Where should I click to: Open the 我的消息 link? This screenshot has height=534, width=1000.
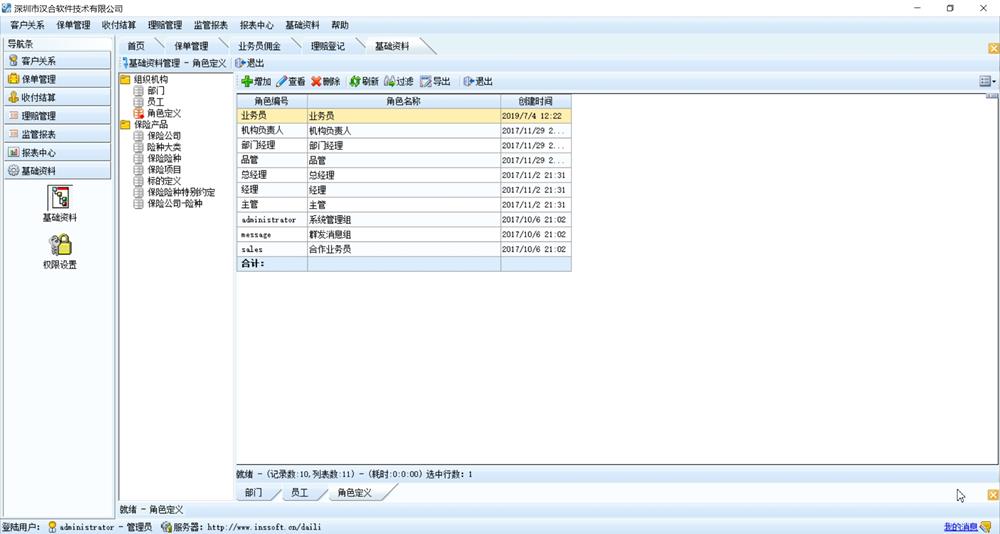point(960,527)
